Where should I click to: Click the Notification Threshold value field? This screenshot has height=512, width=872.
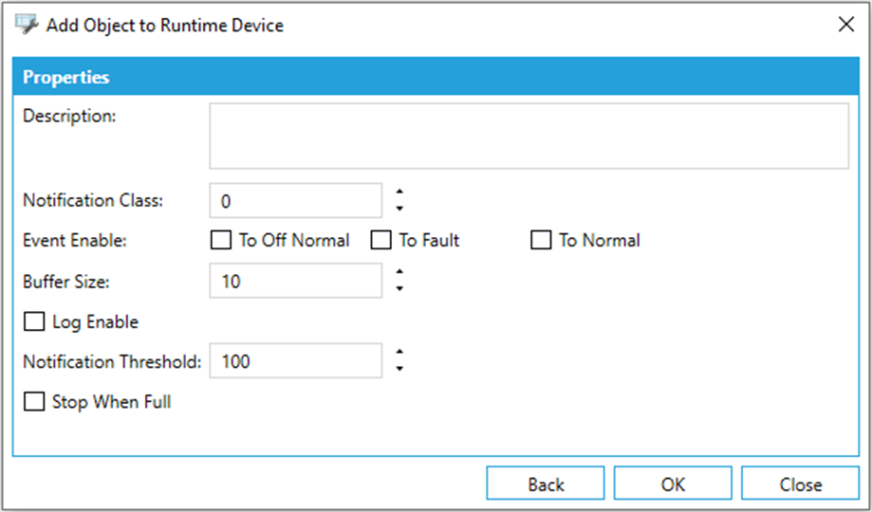tap(295, 361)
